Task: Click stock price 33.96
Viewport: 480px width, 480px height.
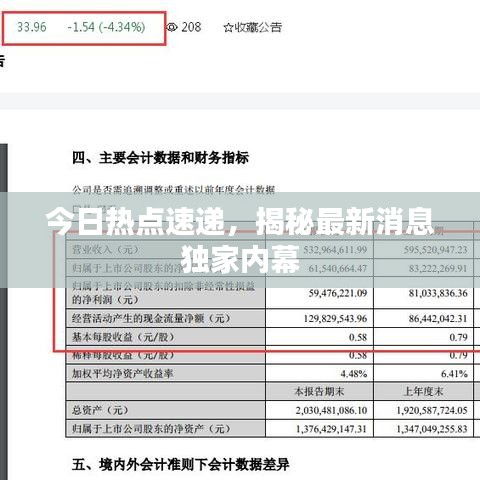Action: pos(32,27)
